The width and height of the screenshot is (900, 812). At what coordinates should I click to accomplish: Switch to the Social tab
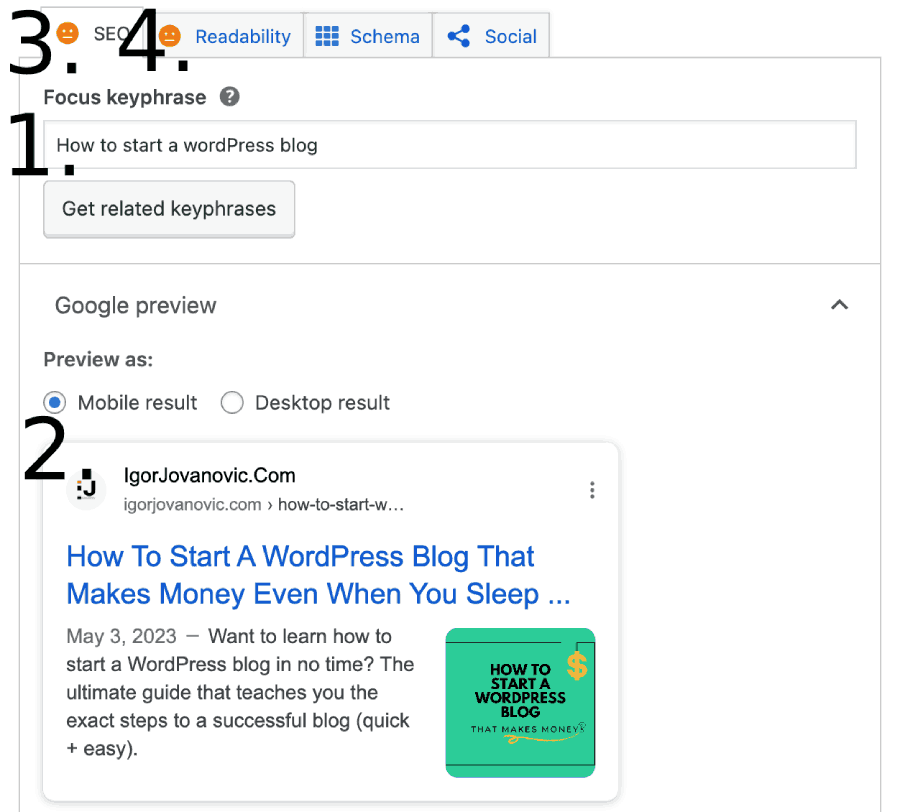click(x=491, y=36)
